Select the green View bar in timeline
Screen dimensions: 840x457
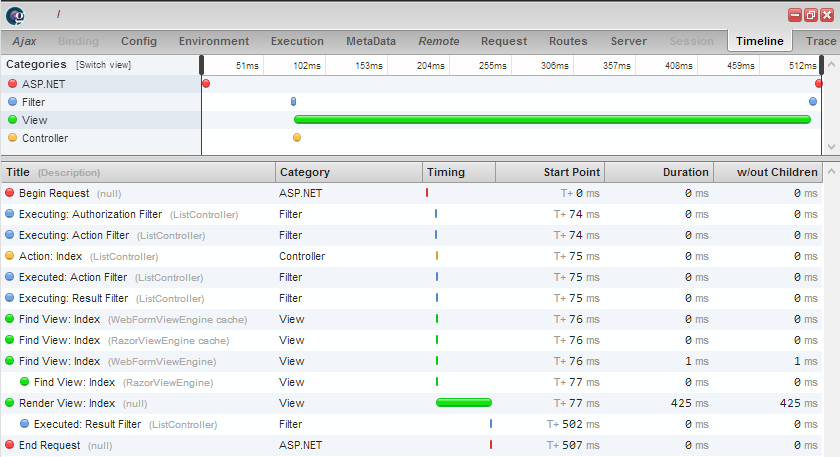551,120
